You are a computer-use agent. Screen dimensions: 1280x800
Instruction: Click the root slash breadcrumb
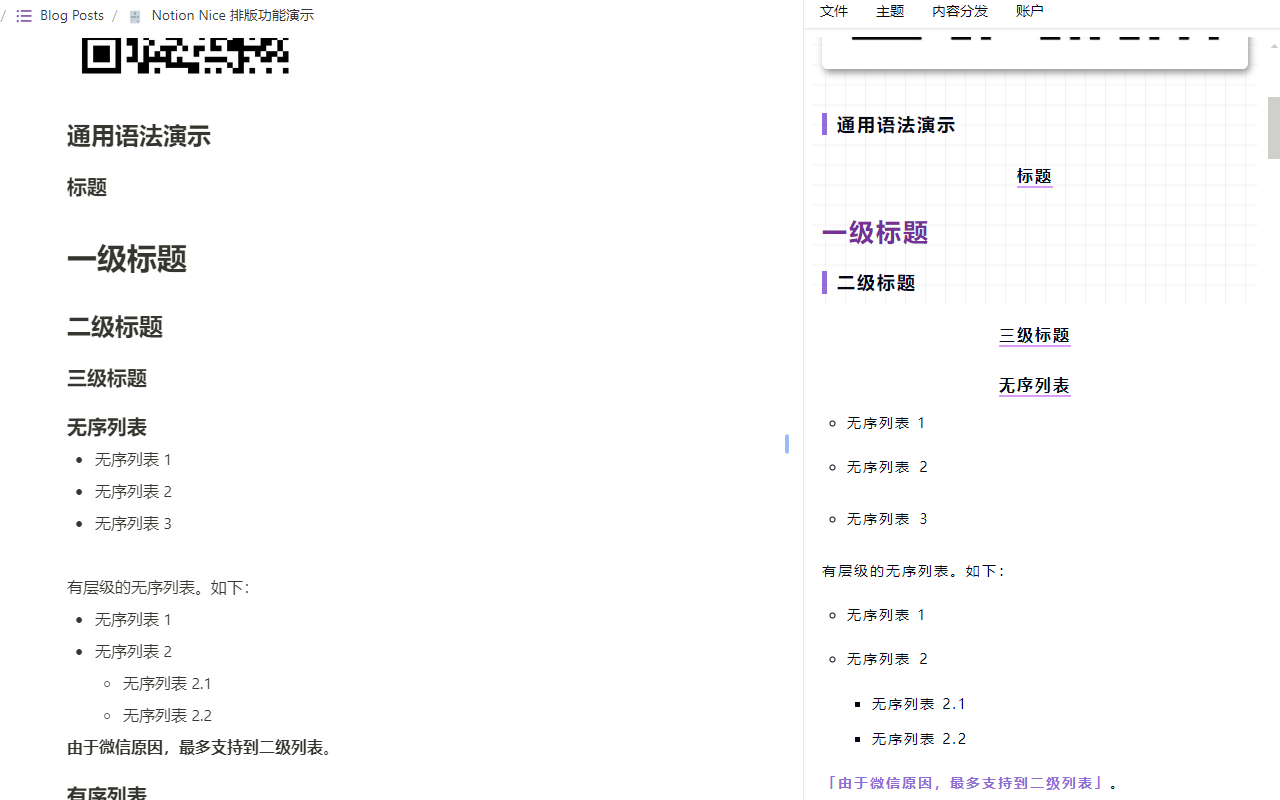[4, 15]
